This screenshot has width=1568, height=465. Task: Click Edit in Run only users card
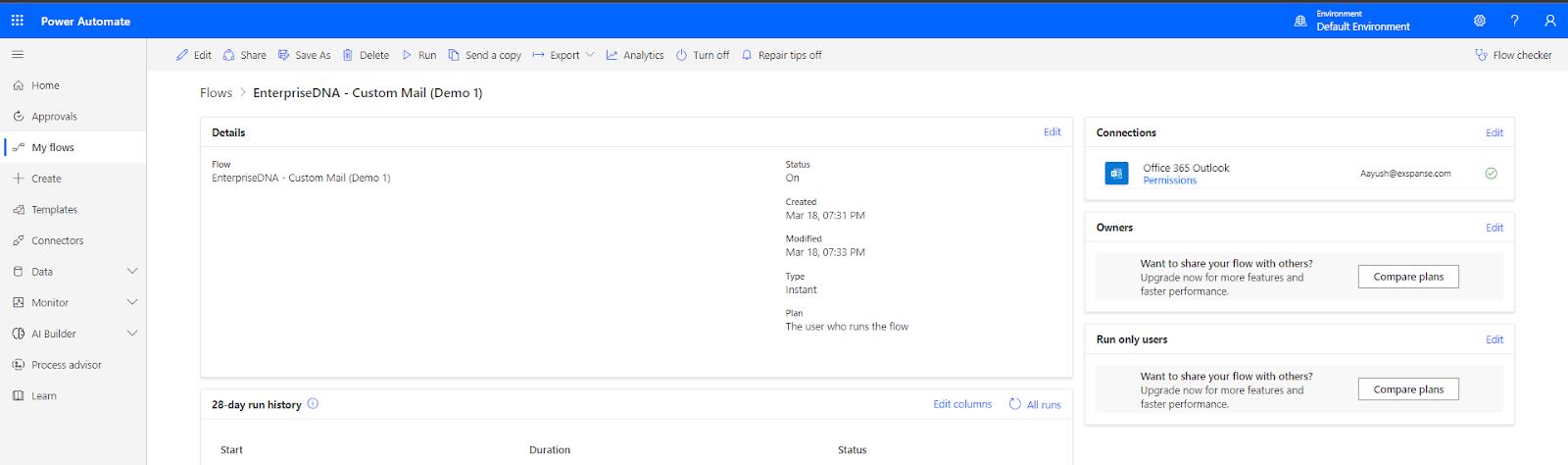(1494, 339)
